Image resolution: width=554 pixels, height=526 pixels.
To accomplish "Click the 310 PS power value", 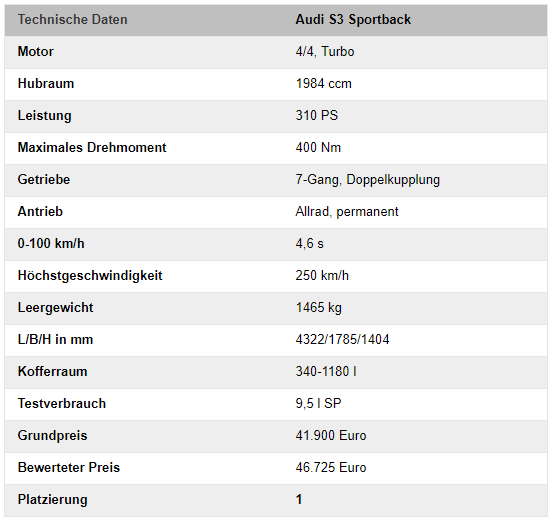I will 317,116.
